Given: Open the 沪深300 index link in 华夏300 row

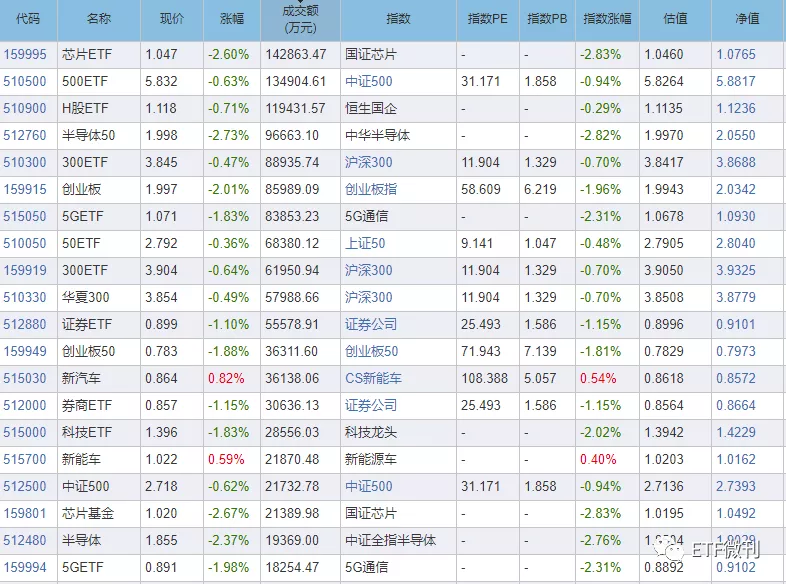Looking at the screenshot, I should coord(369,297).
